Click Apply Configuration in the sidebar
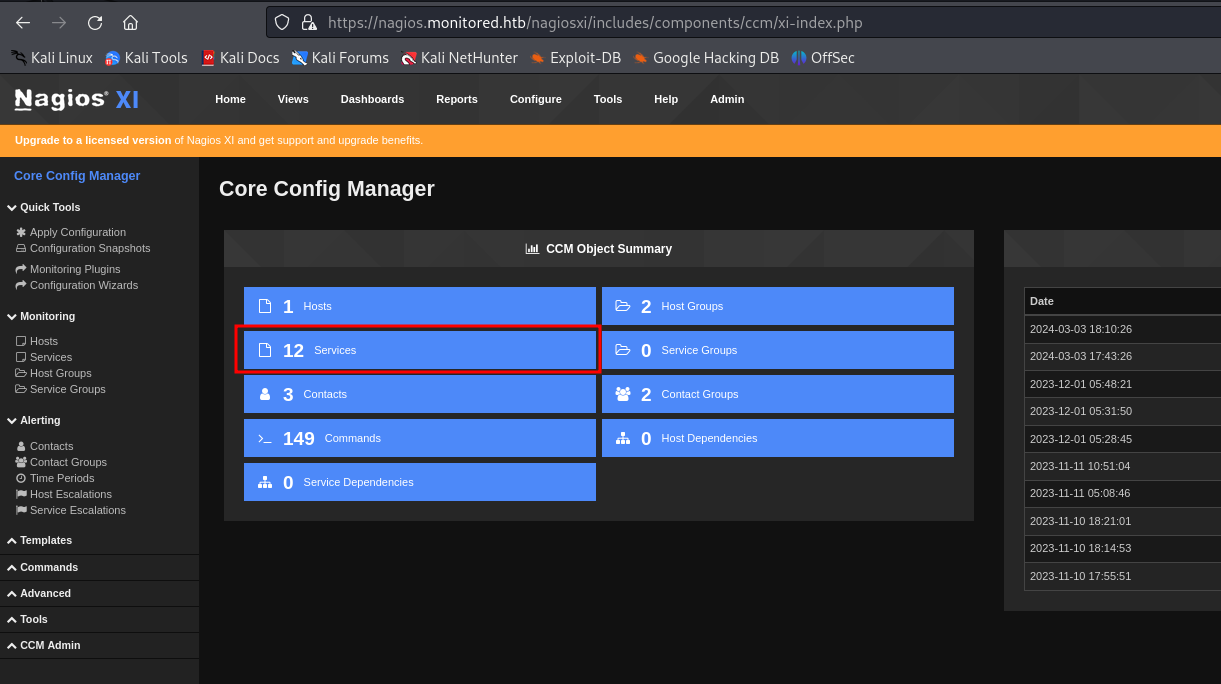 (x=71, y=232)
